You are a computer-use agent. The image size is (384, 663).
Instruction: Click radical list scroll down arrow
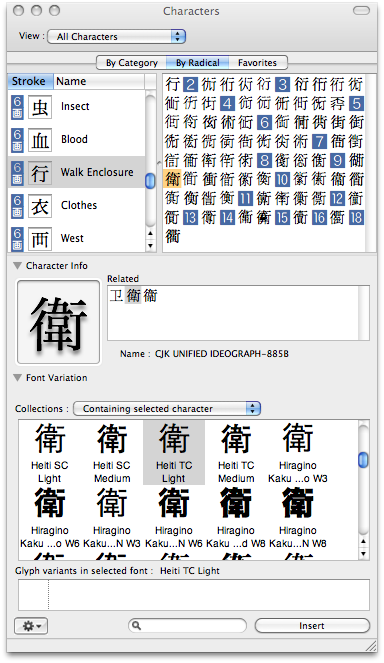(151, 245)
